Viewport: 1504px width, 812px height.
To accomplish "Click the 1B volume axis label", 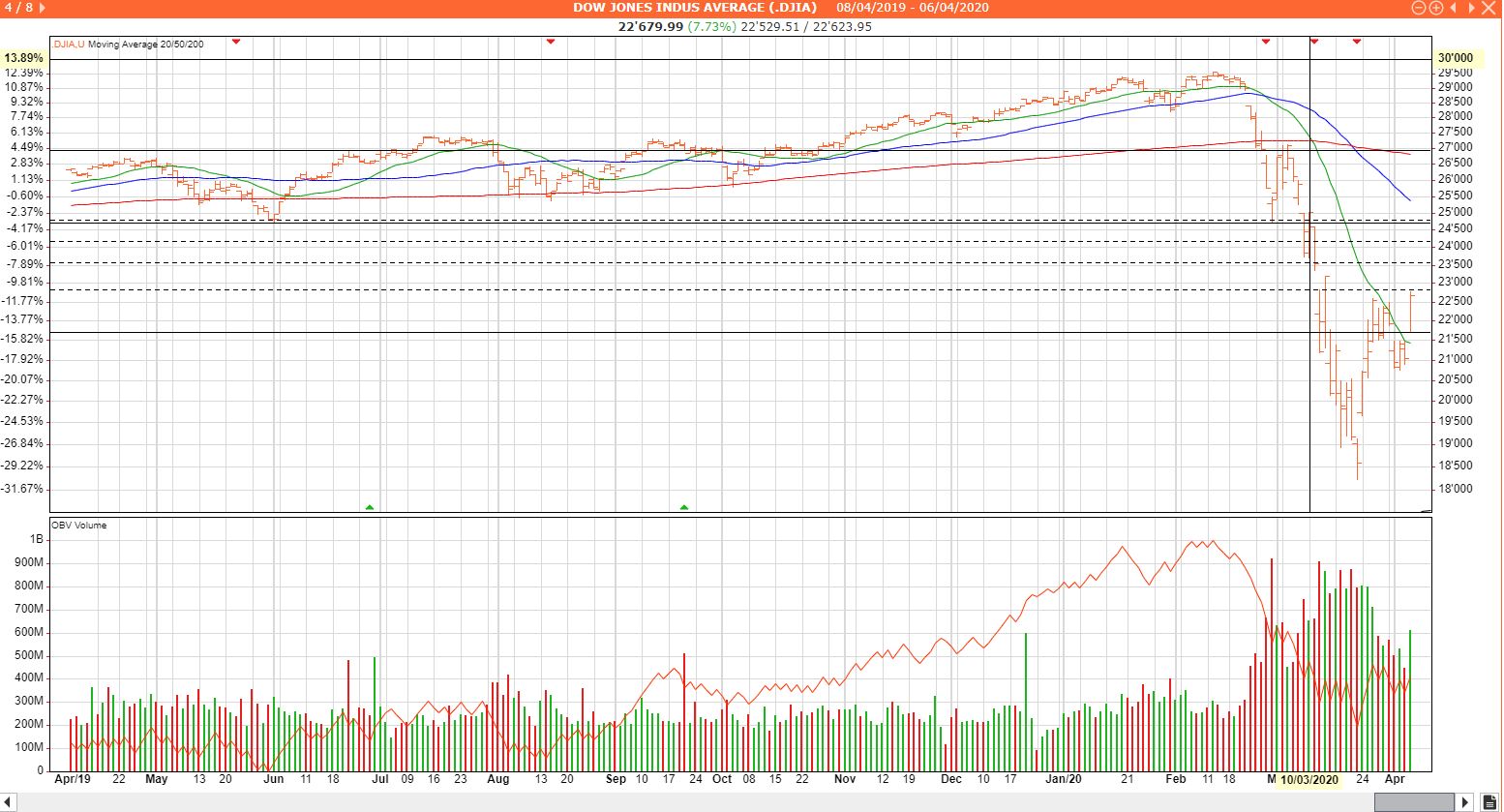I will (x=37, y=539).
